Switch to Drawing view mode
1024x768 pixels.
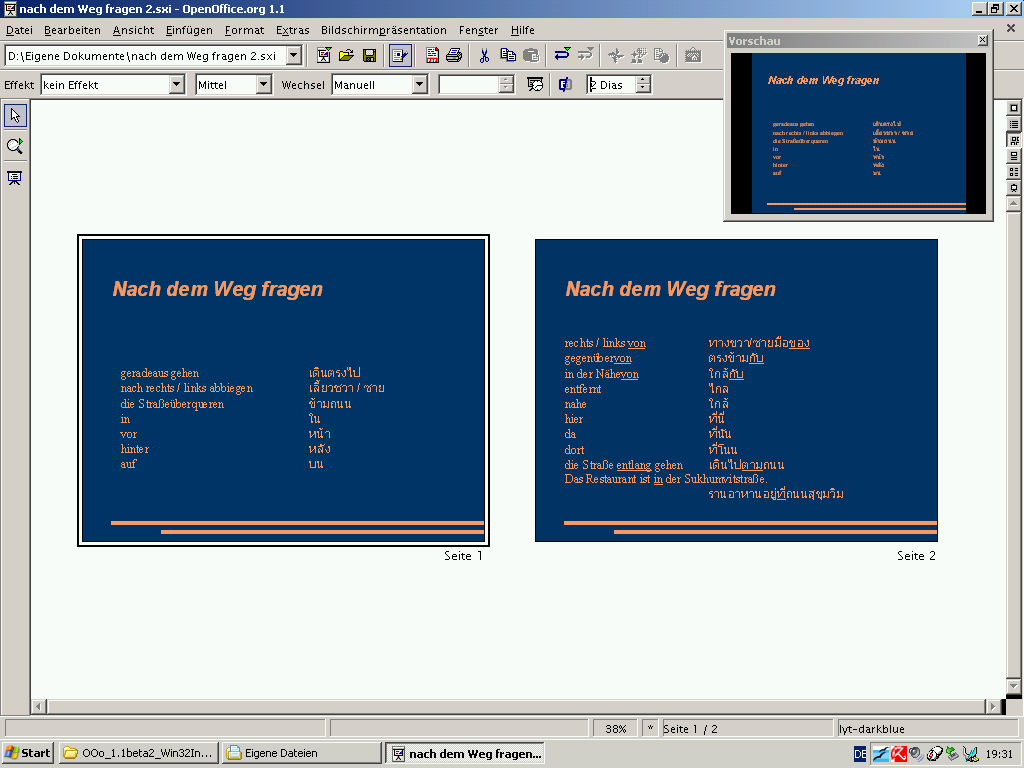[x=1014, y=108]
